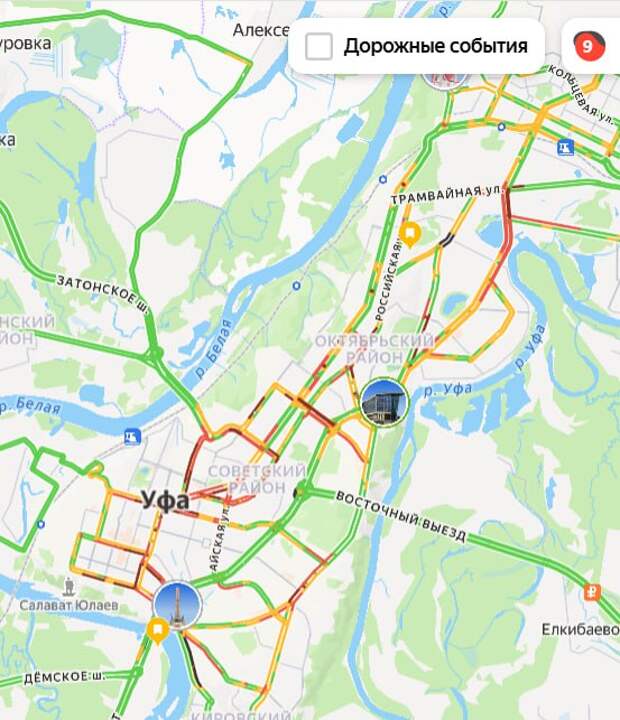This screenshot has height=720, width=620.
Task: Click the Дёмское ш. road label
Action: pos(64,677)
